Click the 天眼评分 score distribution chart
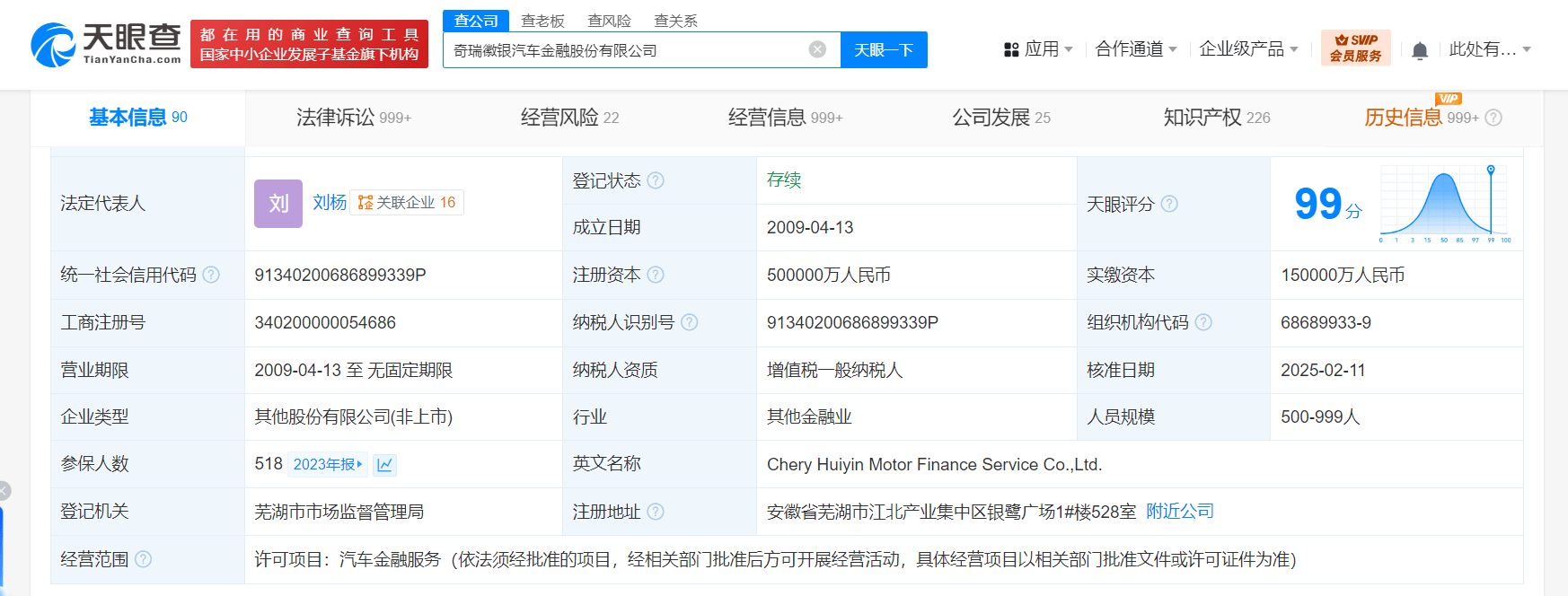The image size is (1568, 596). [x=1445, y=204]
